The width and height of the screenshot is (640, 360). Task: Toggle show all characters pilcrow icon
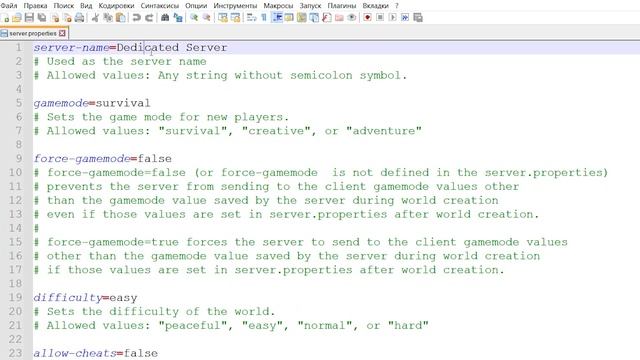(x=264, y=18)
